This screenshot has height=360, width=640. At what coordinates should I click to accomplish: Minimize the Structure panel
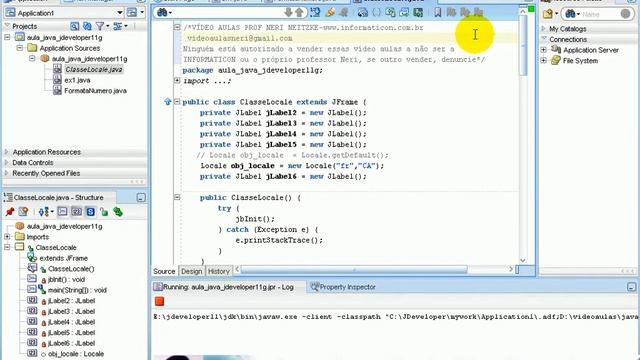(x=141, y=198)
